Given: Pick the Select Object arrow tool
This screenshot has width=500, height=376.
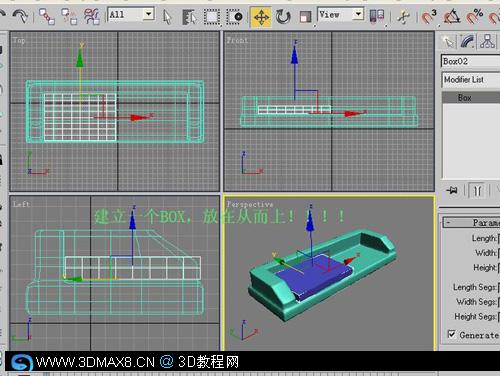Looking at the screenshot, I should point(168,17).
